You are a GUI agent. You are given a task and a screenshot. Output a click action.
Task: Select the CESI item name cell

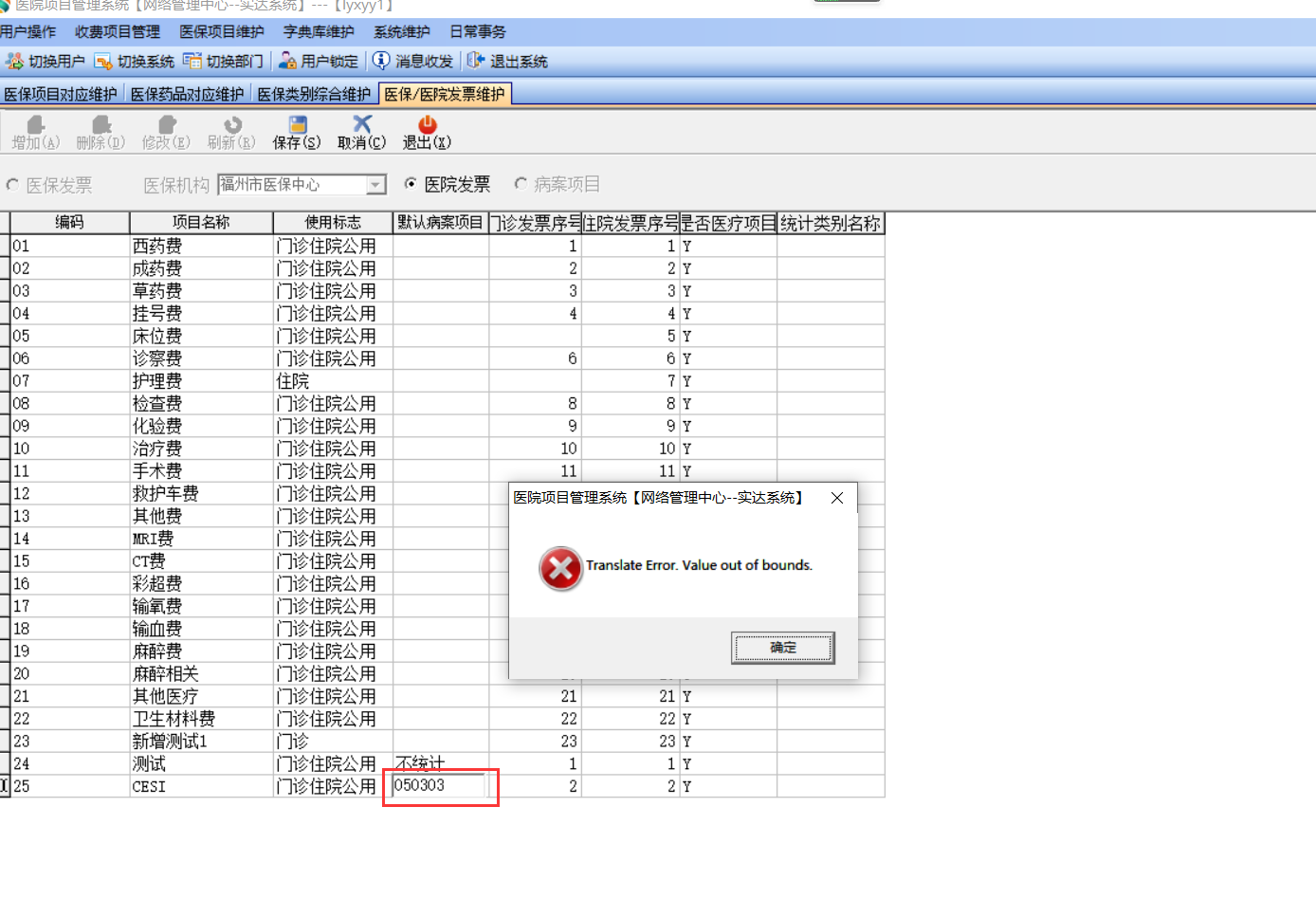(201, 786)
